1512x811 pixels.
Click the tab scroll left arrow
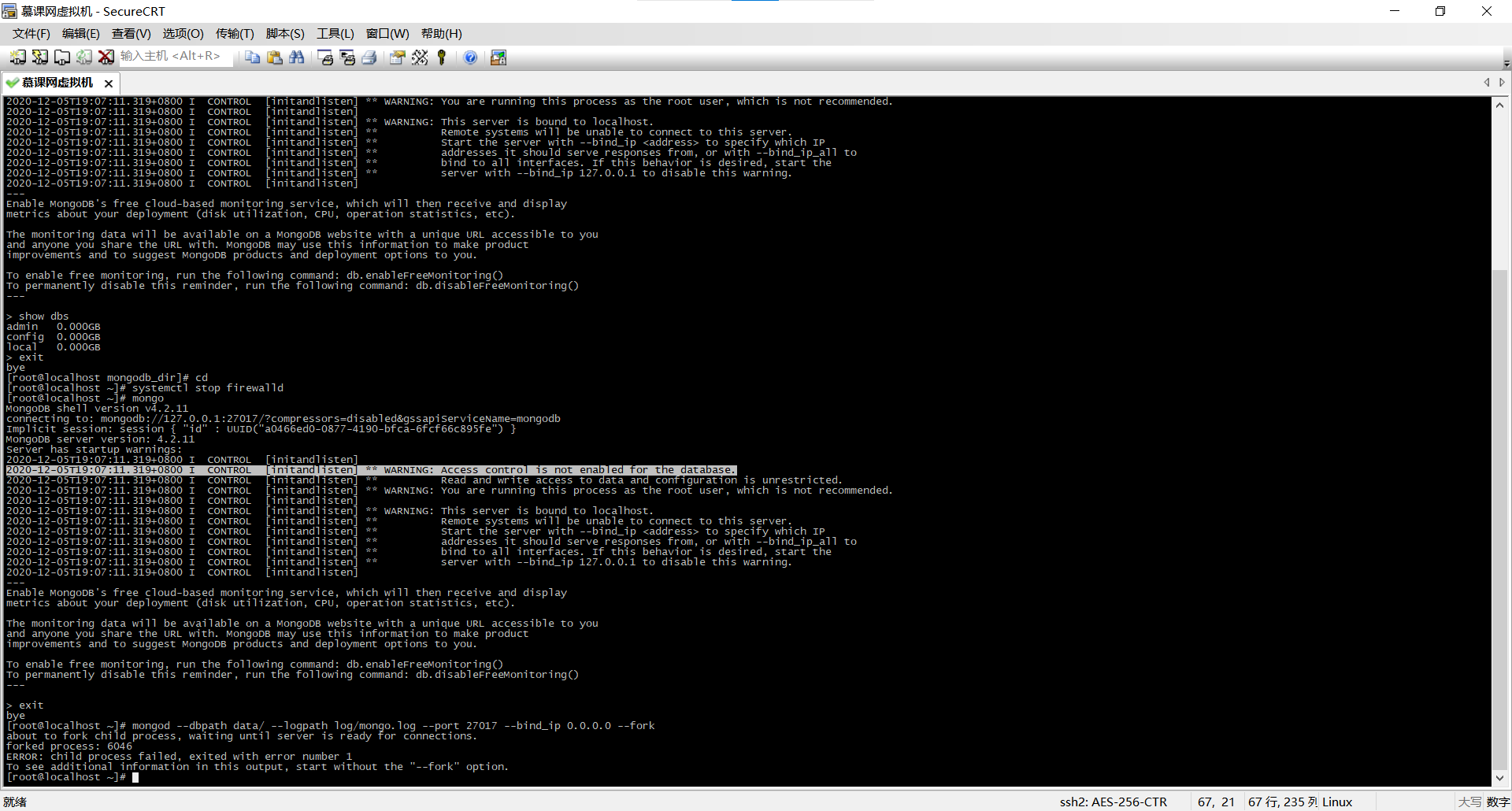point(1487,83)
